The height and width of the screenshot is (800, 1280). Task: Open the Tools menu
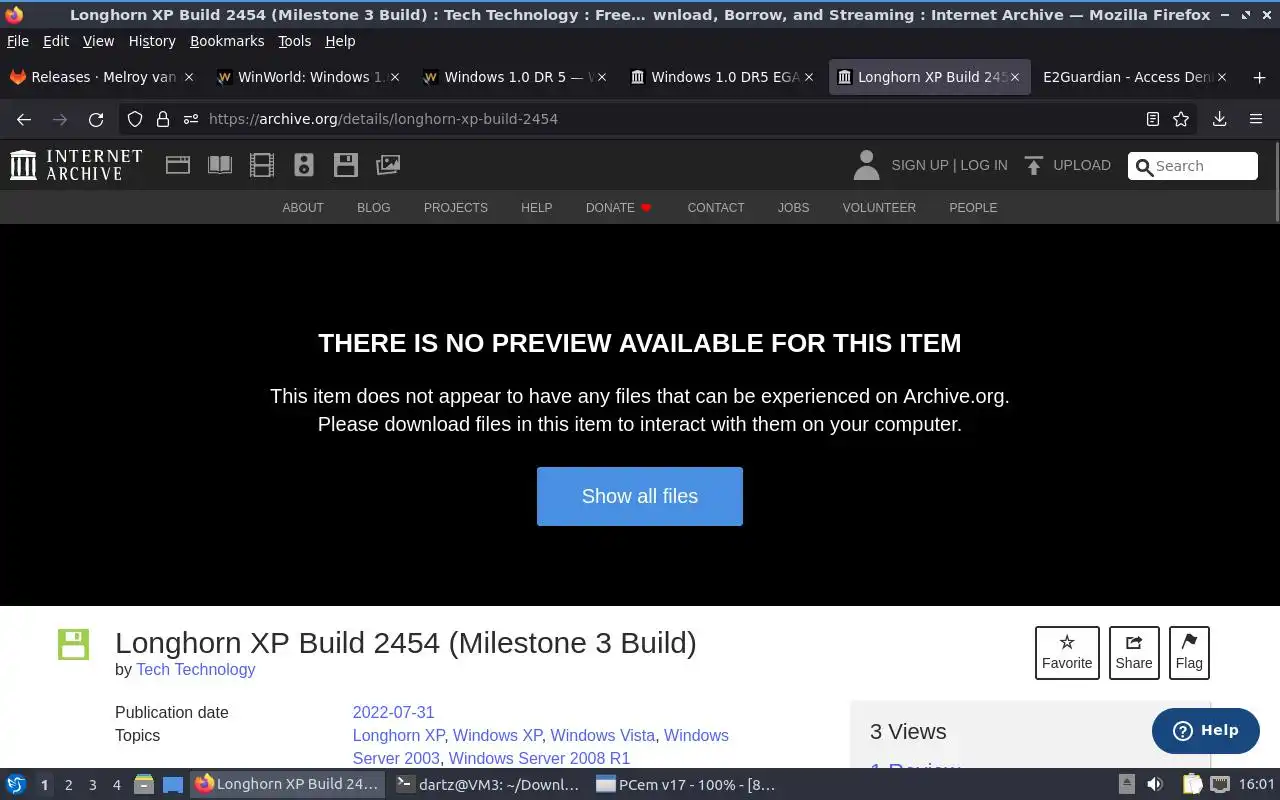(x=294, y=41)
